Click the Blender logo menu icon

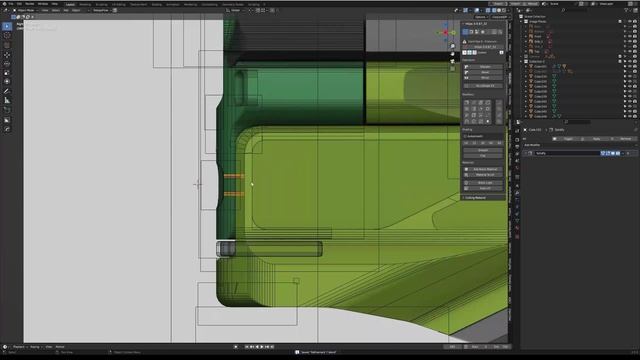(4, 4)
